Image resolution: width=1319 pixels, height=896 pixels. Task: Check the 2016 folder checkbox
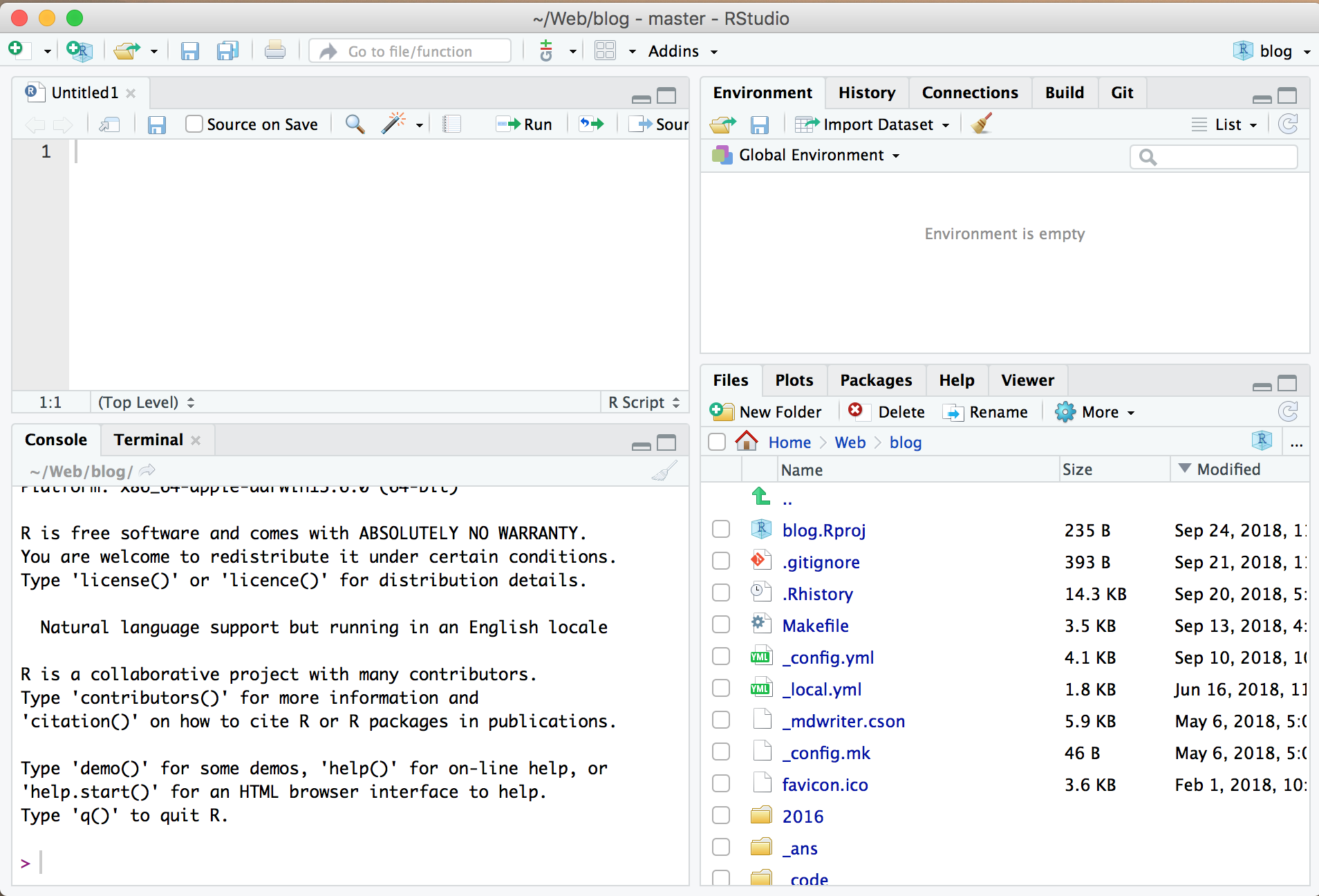click(721, 816)
